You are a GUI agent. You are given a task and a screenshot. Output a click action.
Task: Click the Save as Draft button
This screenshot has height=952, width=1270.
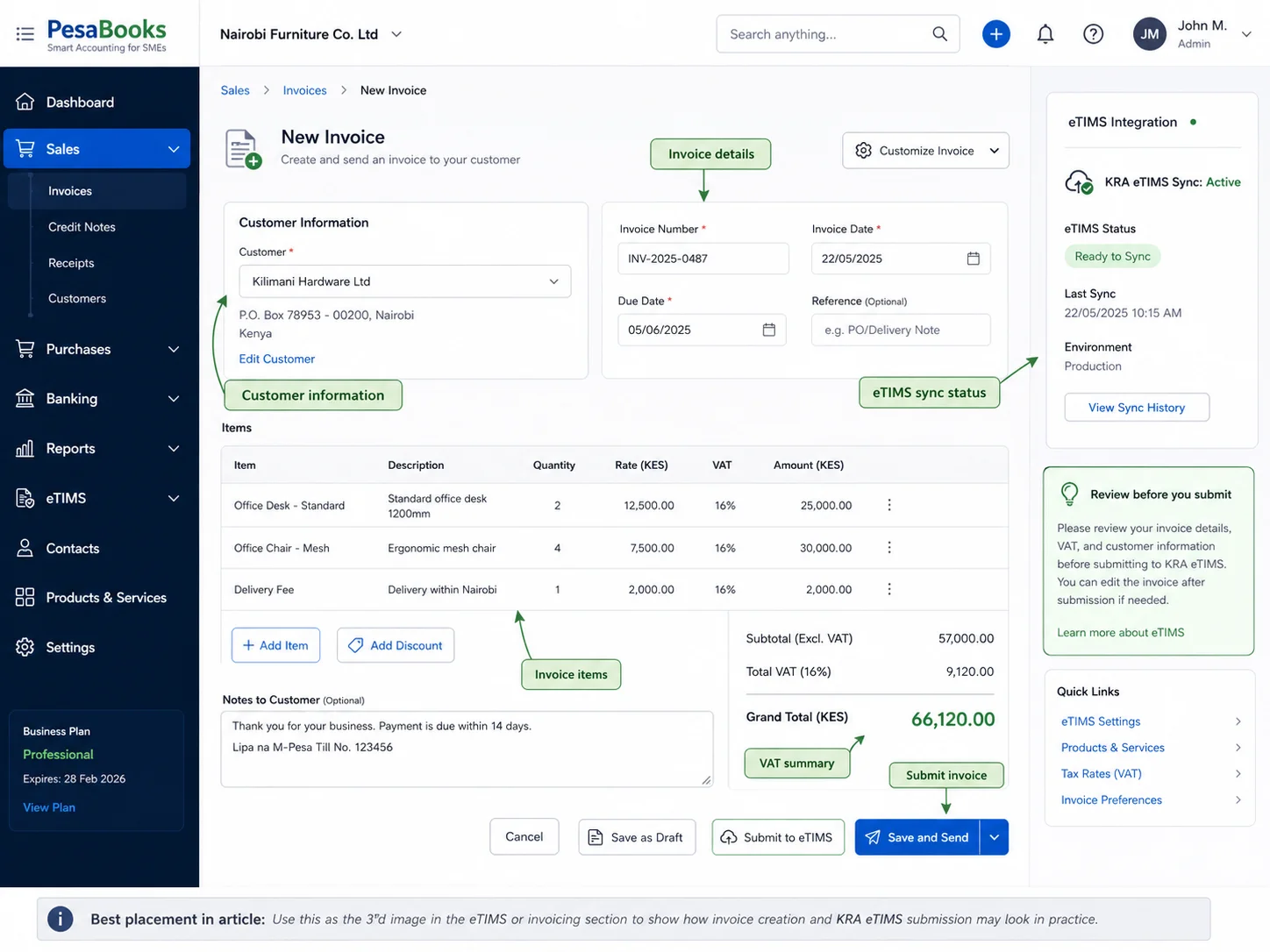point(637,837)
